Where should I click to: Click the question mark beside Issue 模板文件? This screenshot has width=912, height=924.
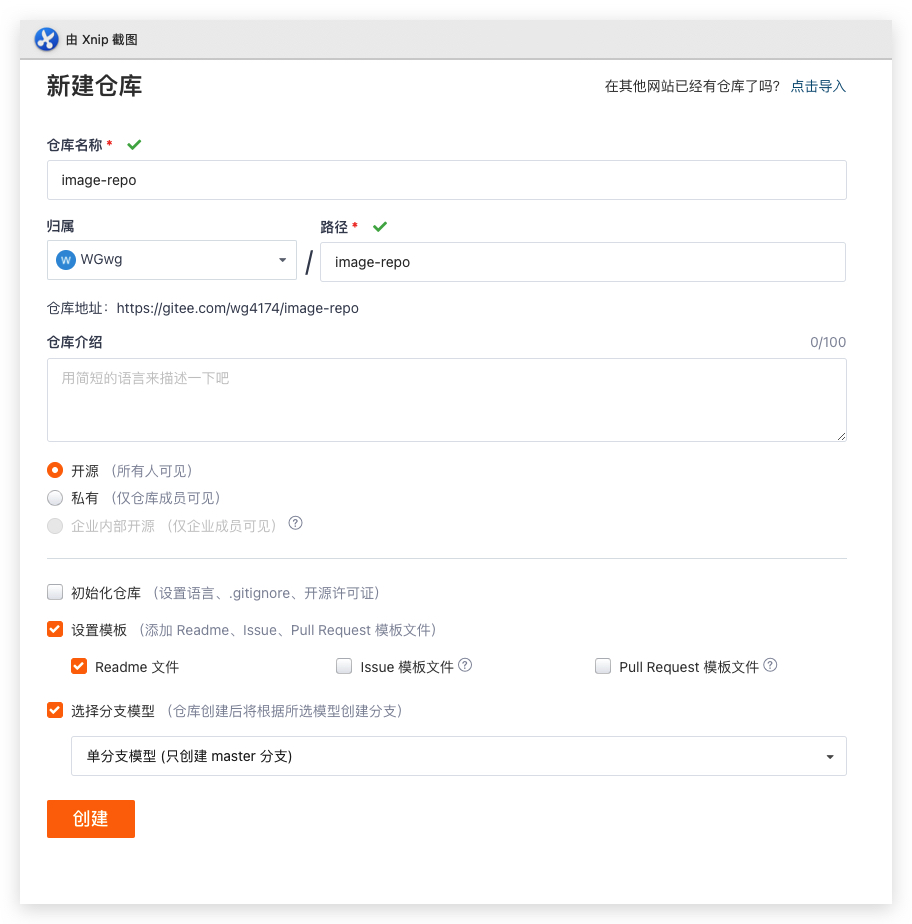coord(464,666)
